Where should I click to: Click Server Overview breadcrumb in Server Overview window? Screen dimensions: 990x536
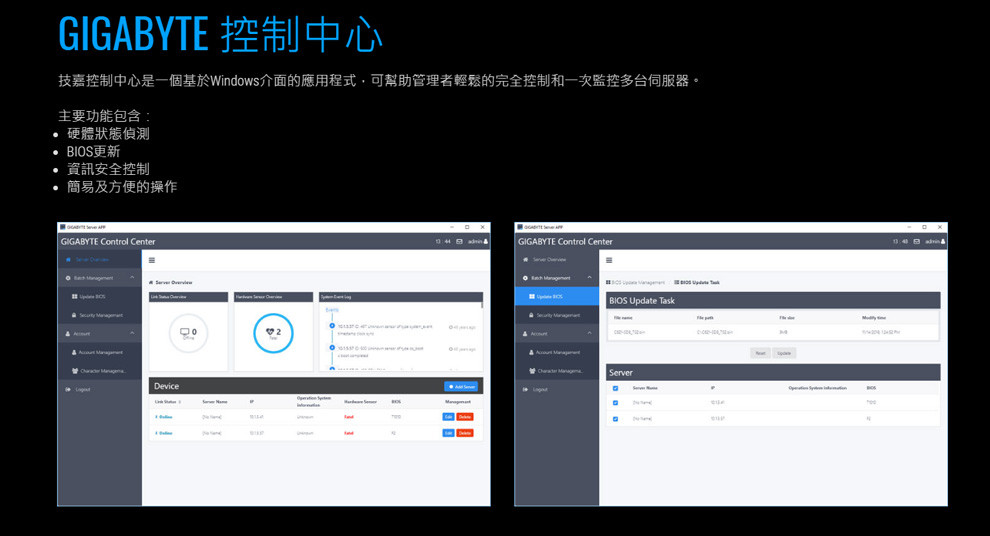pos(170,283)
